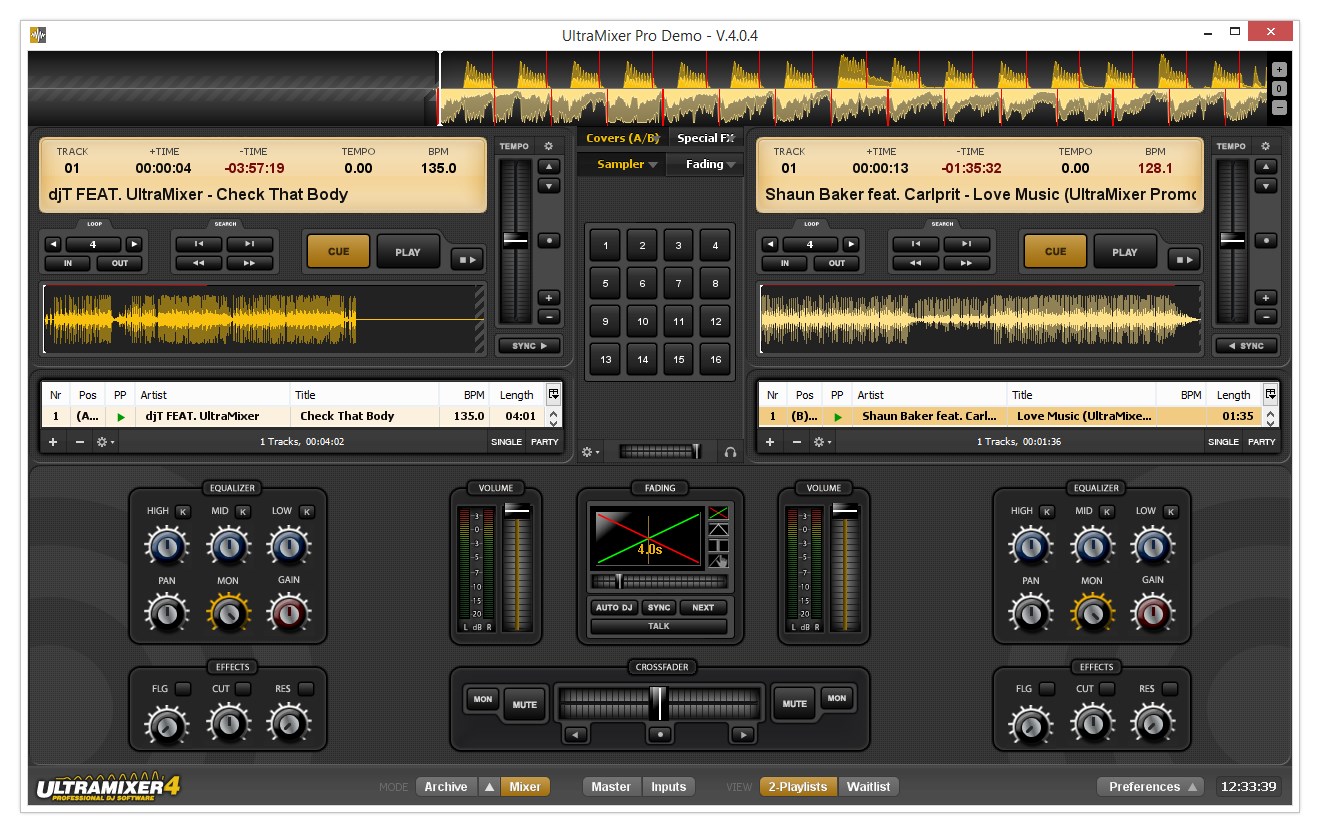Image resolution: width=1320 pixels, height=833 pixels.
Task: Click right deck fast-forward search button
Action: [x=967, y=264]
